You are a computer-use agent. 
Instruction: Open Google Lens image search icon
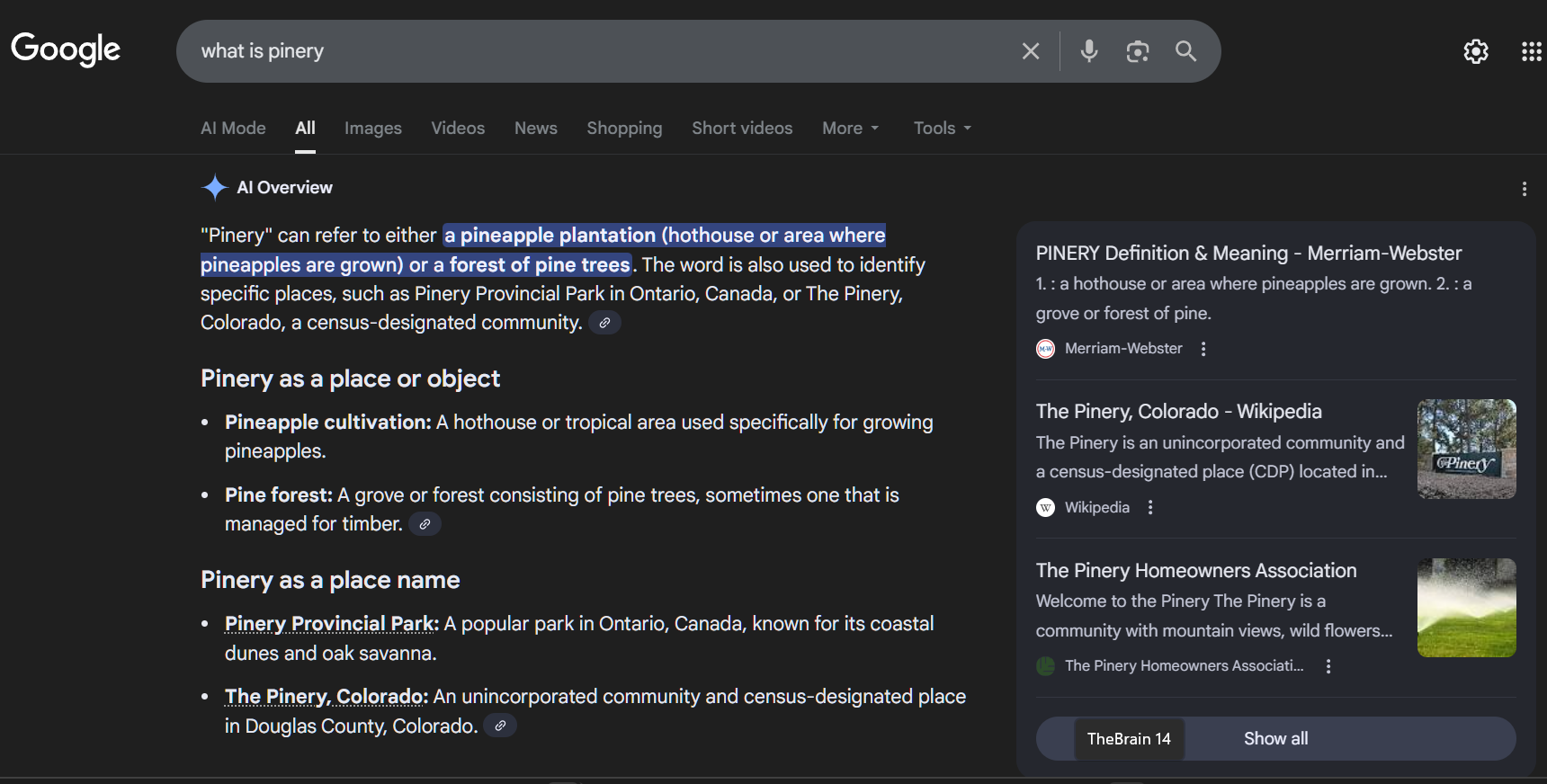click(x=1137, y=51)
